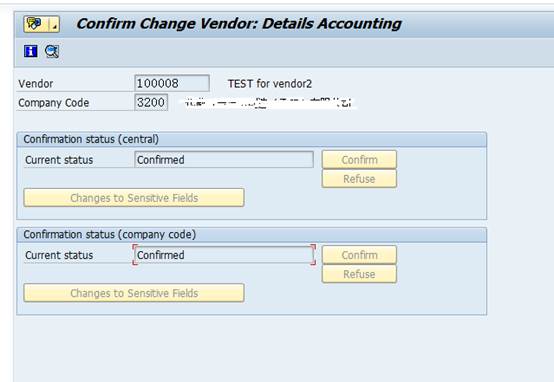This screenshot has width=554, height=382.
Task: Click the page title 'Confirm Change Vendor'
Action: 166,24
